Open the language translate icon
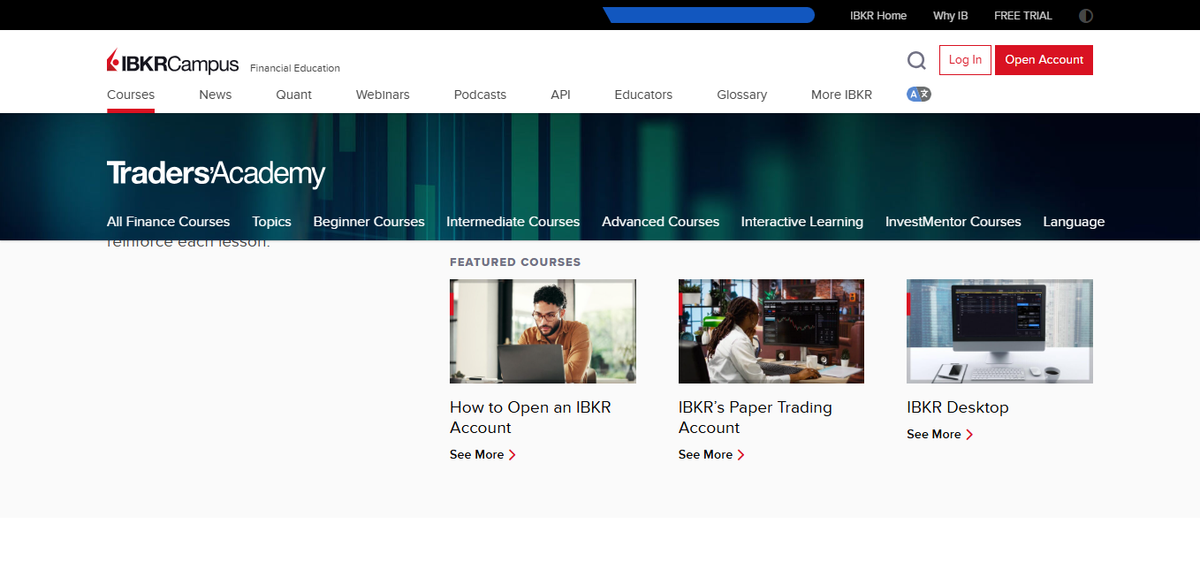Screen dimensions: 1200x562 [x=919, y=94]
